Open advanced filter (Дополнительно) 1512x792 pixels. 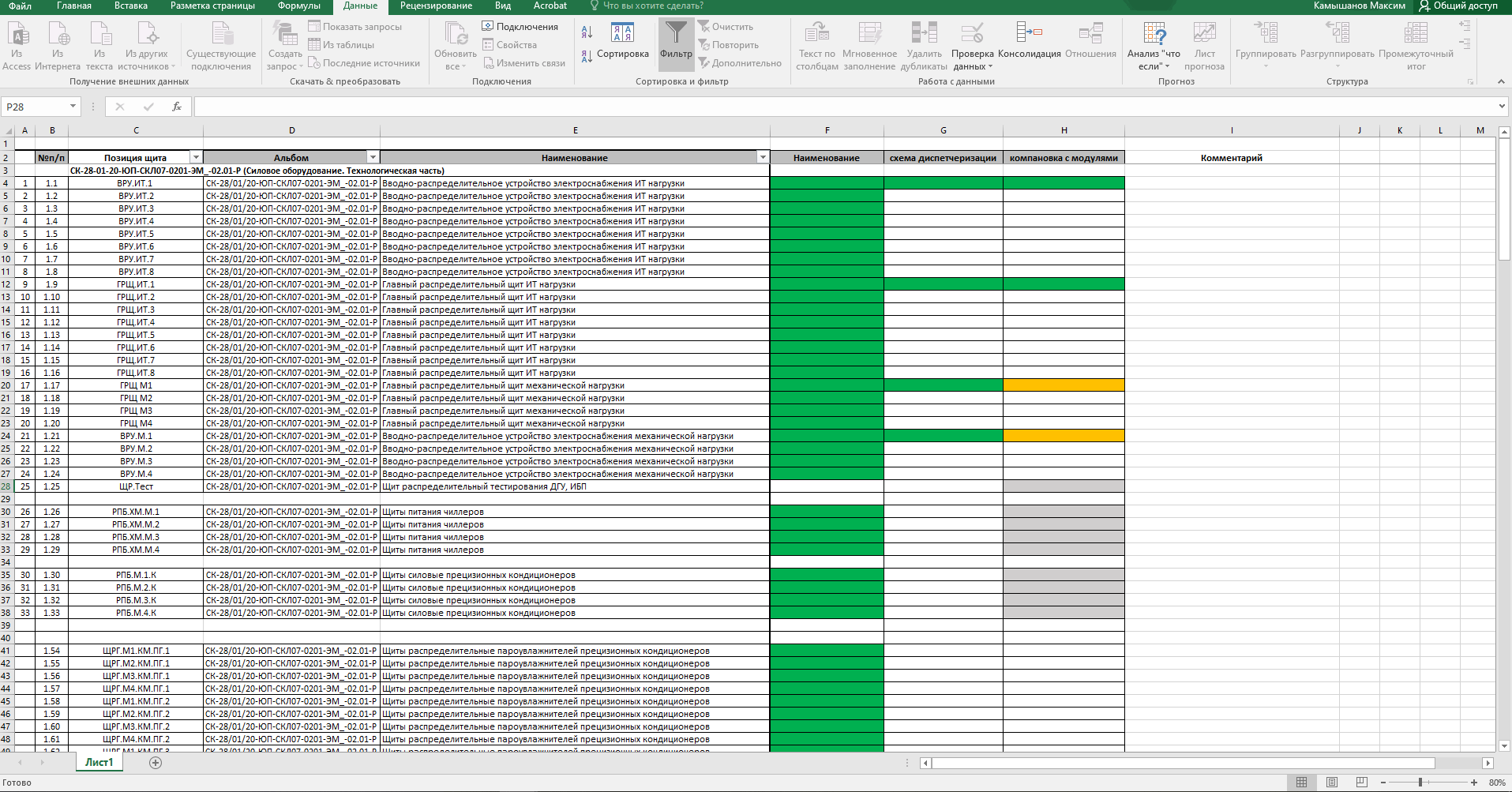(740, 63)
